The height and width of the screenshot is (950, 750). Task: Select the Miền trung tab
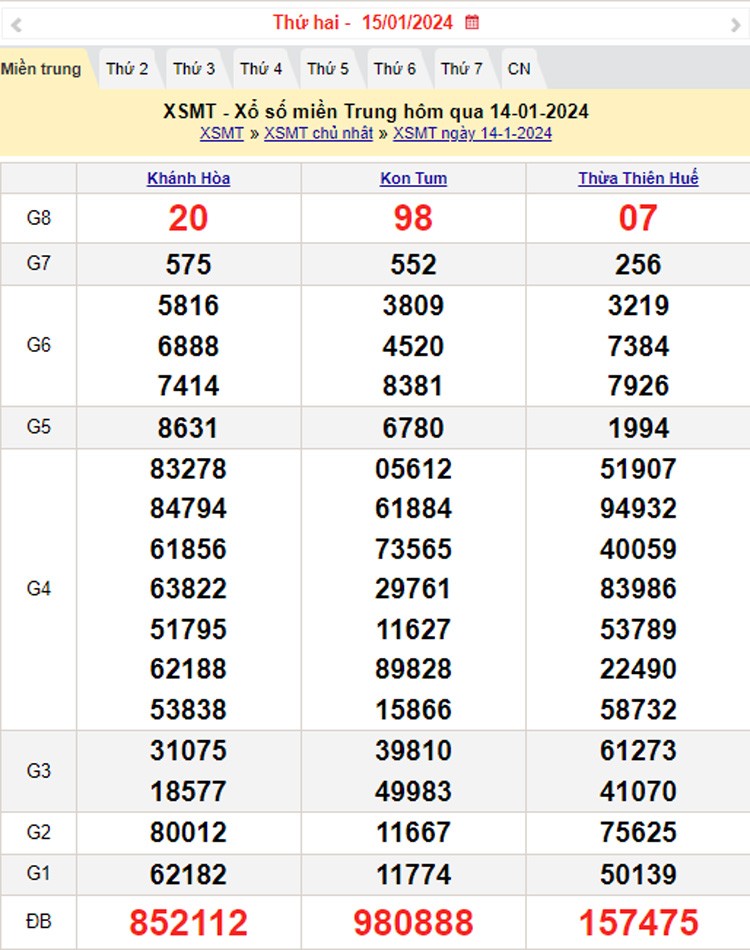point(41,69)
